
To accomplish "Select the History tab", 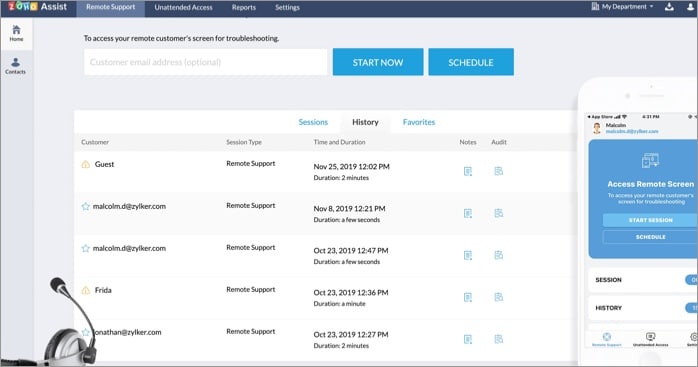I will tap(365, 122).
